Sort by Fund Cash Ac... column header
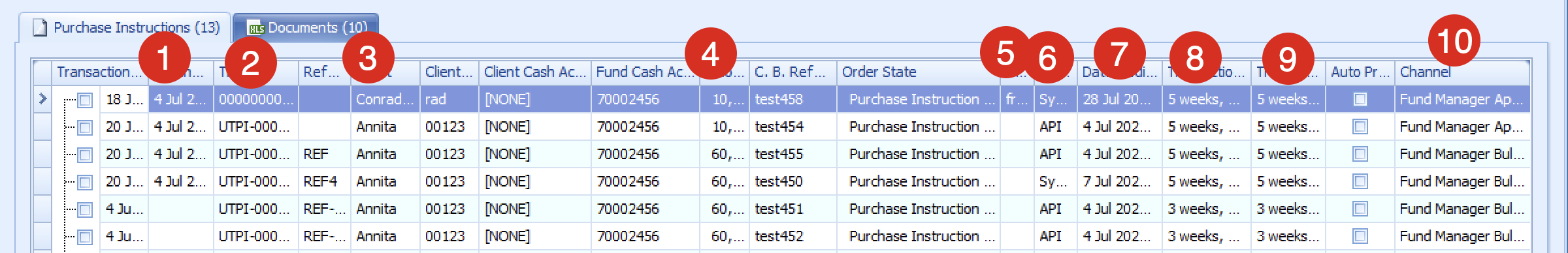1568x253 pixels. [x=645, y=72]
